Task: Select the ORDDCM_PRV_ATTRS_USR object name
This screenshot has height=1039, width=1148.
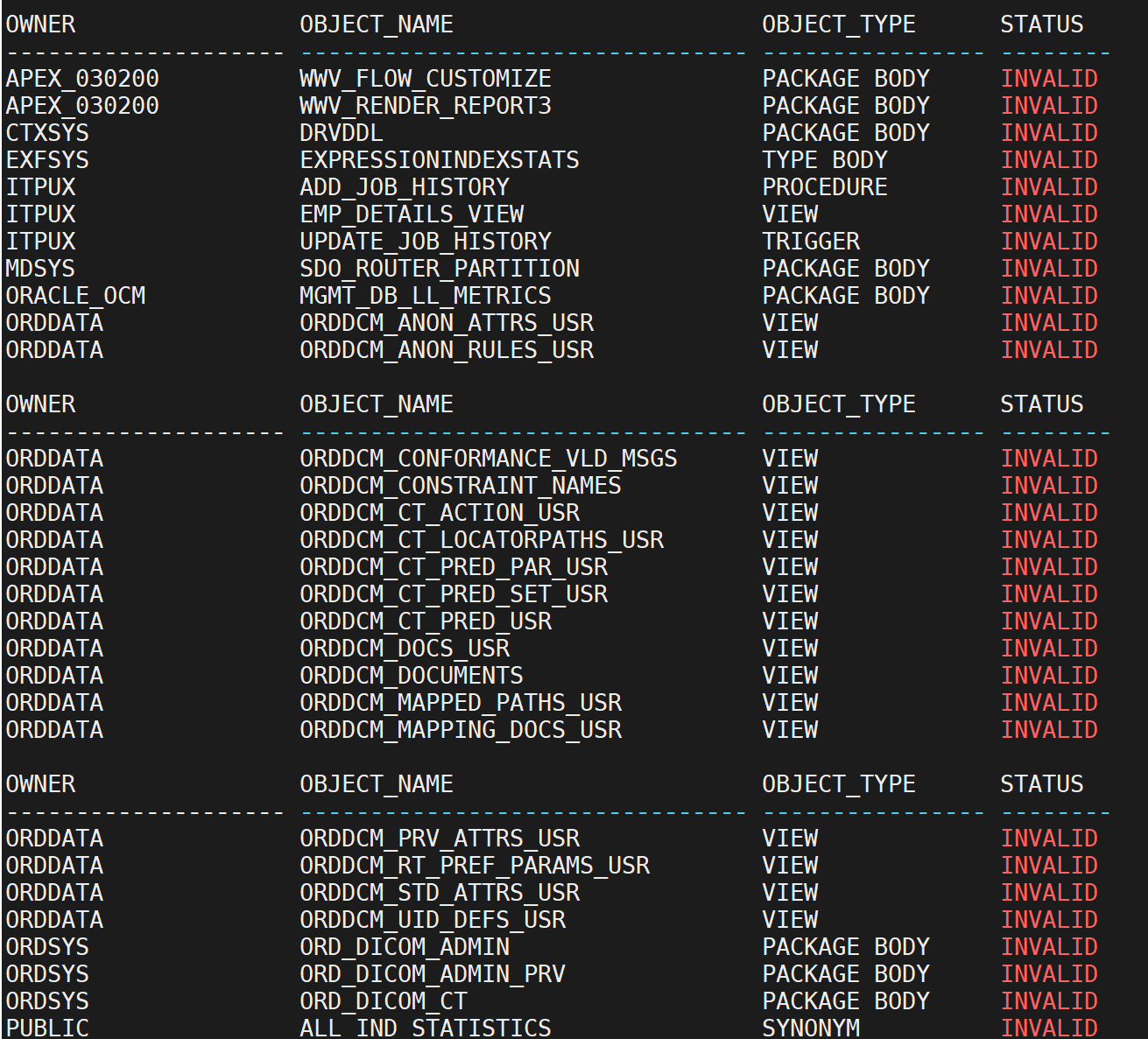Action: pyautogui.click(x=440, y=839)
